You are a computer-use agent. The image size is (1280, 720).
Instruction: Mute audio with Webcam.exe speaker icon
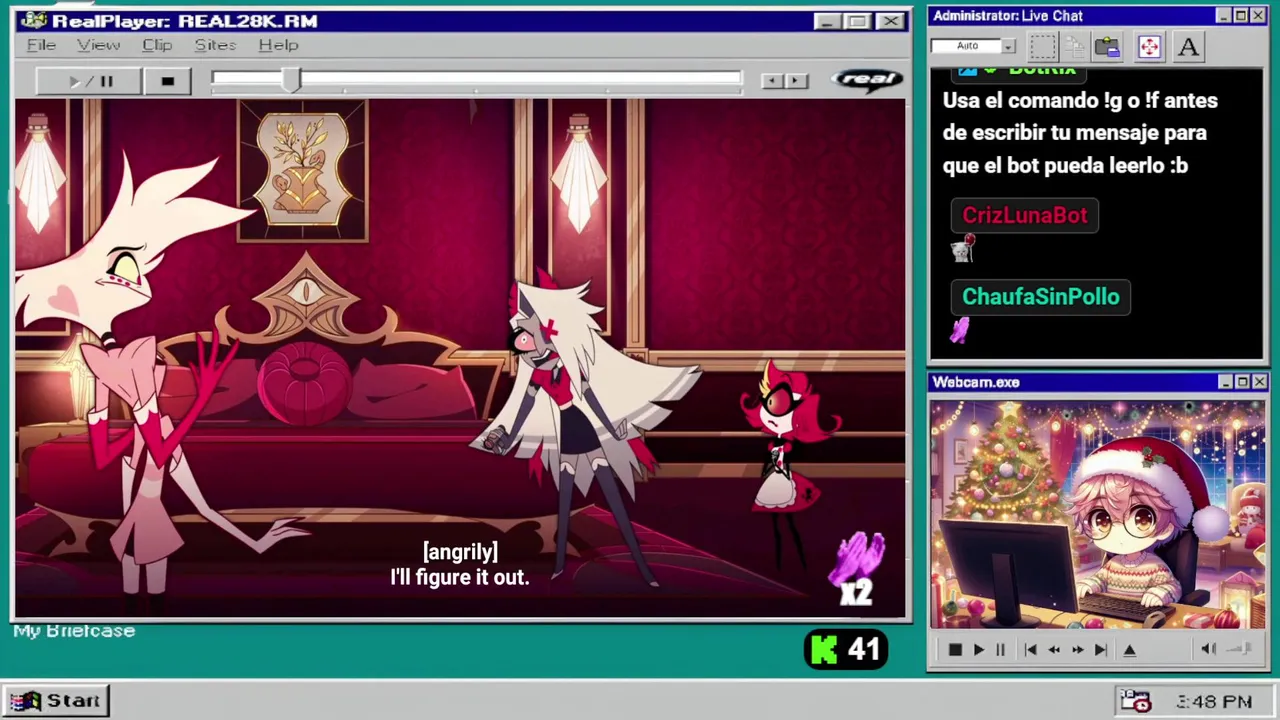(1208, 650)
